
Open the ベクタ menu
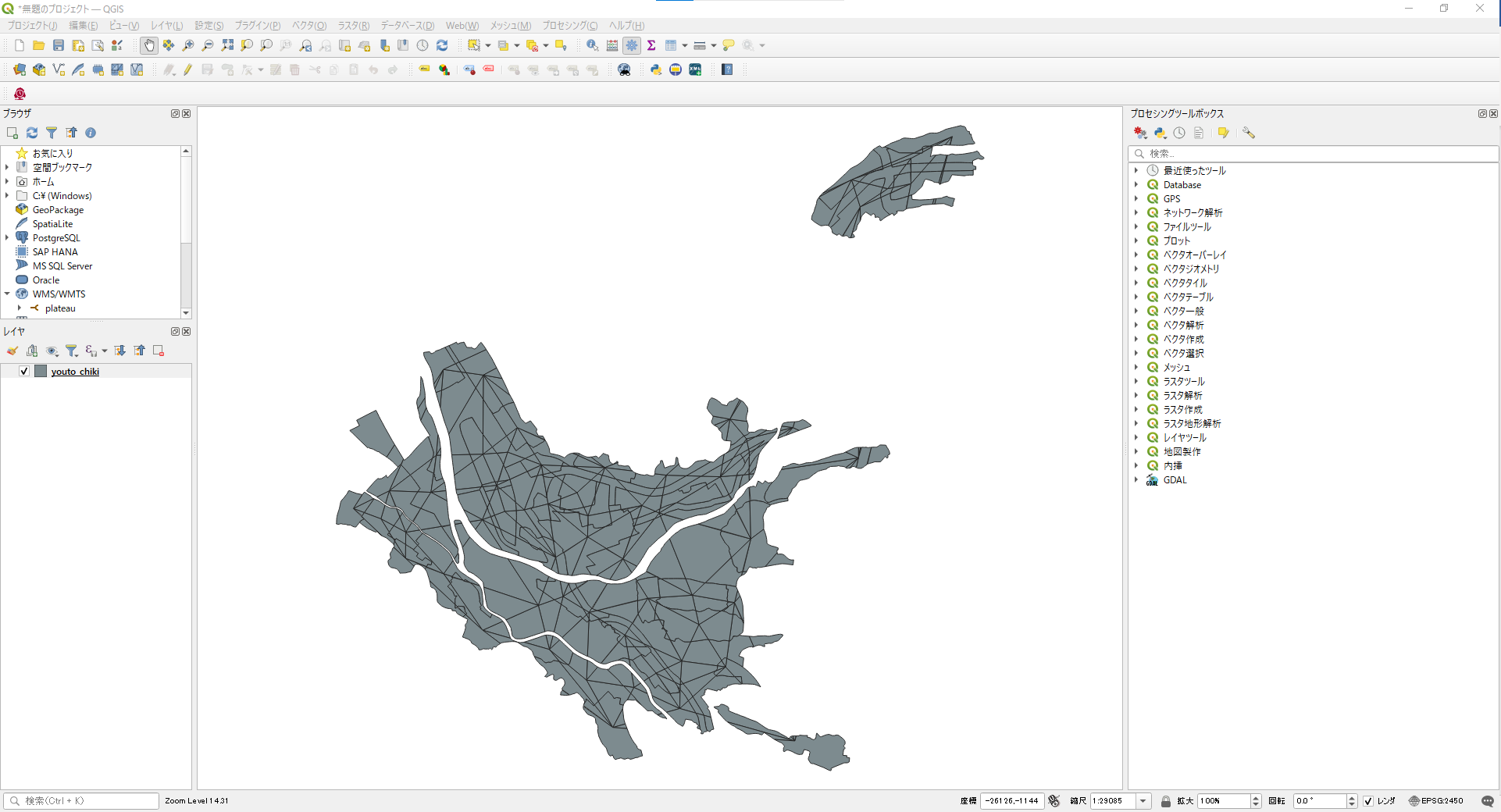(x=309, y=26)
